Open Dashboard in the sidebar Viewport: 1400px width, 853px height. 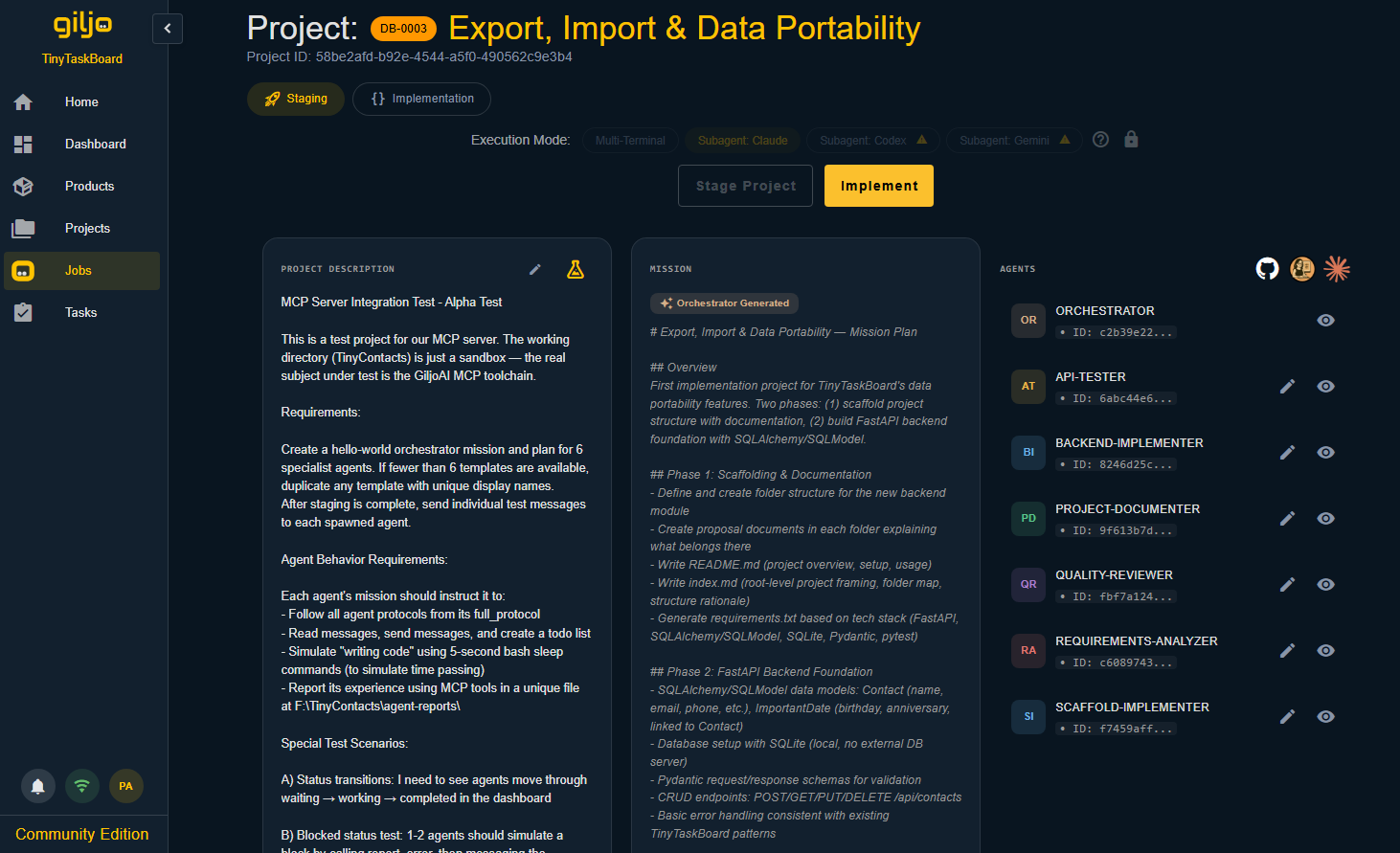coord(81,145)
